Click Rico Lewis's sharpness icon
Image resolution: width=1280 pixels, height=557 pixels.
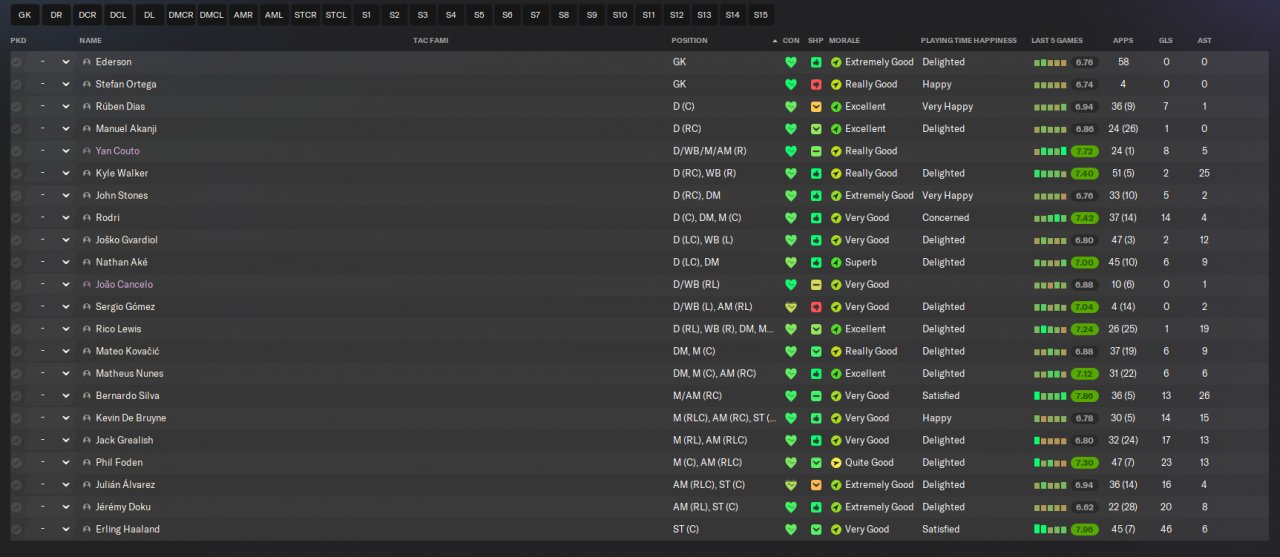click(816, 329)
